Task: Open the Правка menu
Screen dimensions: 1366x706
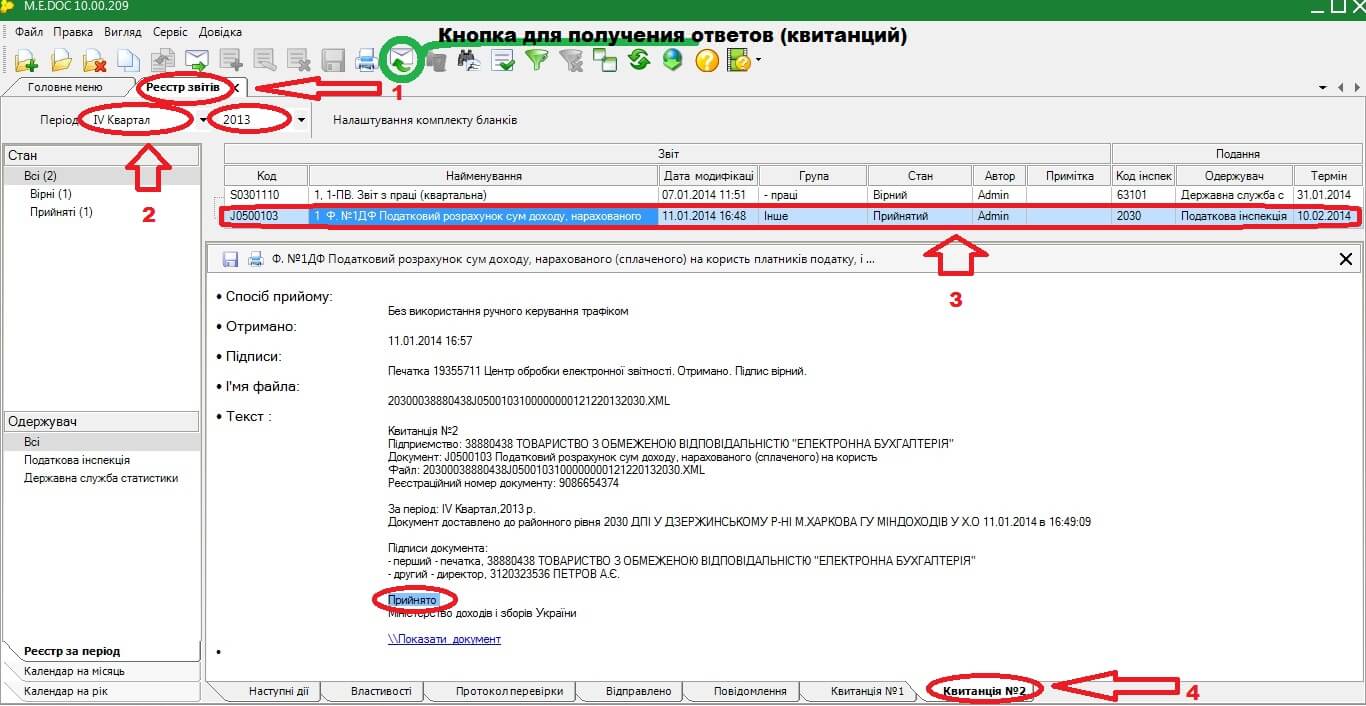Action: pos(73,32)
